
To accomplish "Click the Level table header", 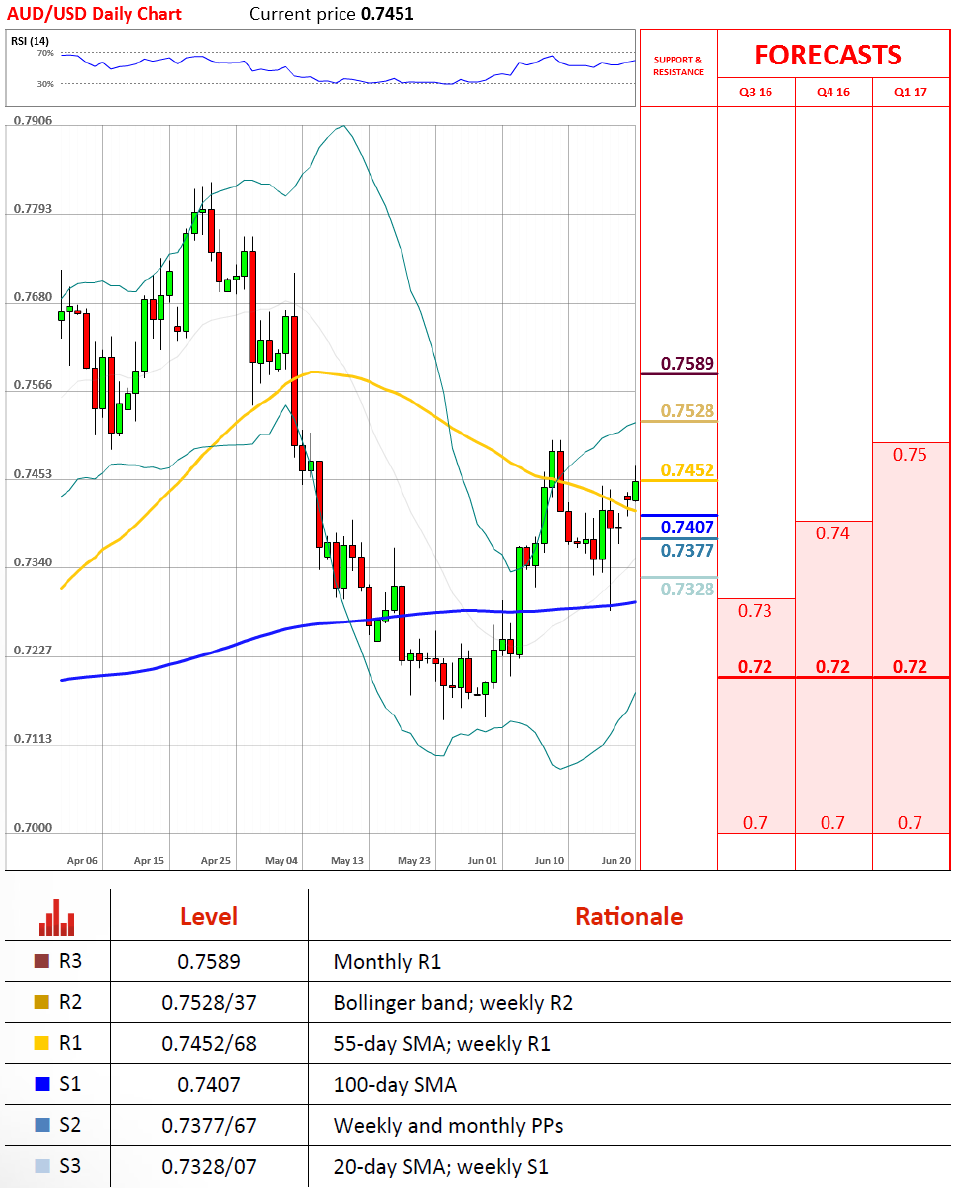I will 209,917.
